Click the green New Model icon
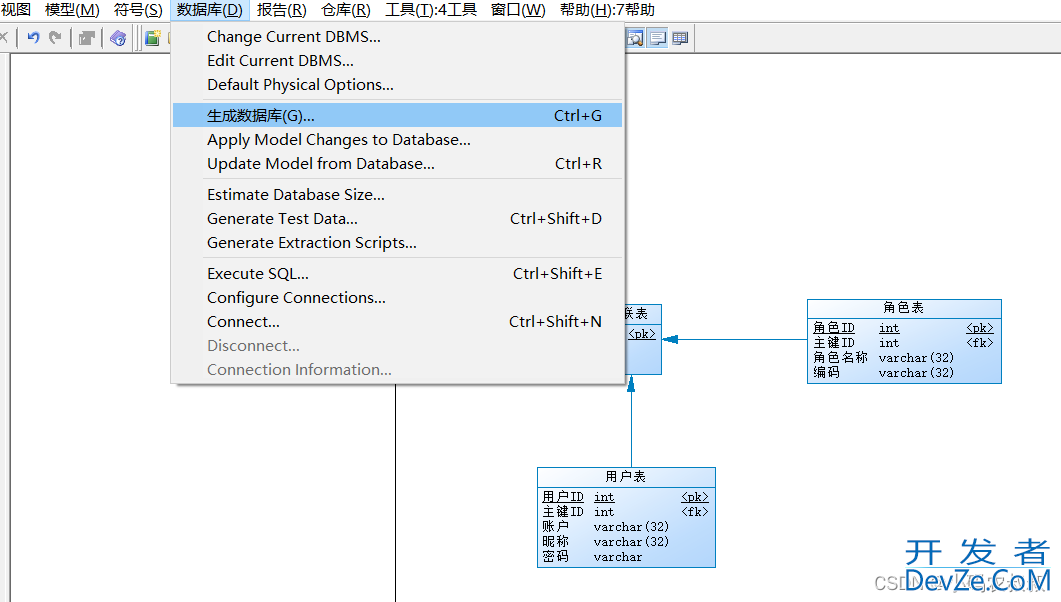 click(153, 38)
